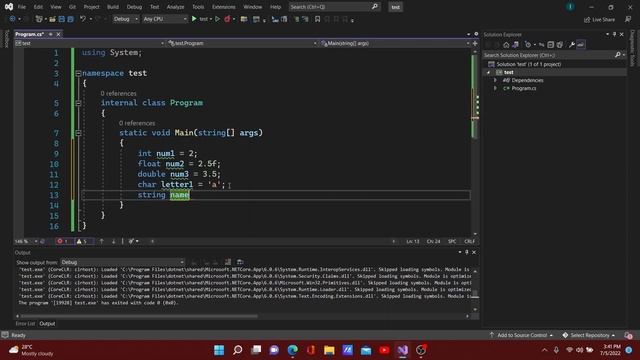Collapse namespace test code region
This screenshot has width=640, height=360.
[x=78, y=73]
